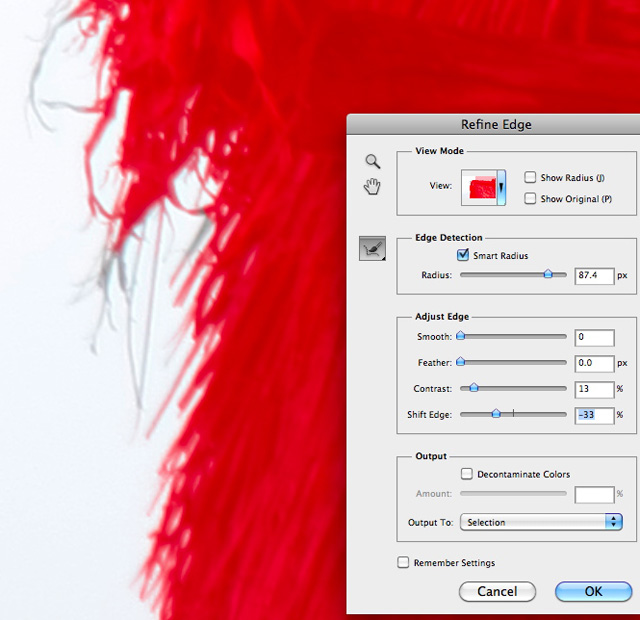This screenshot has height=620, width=640.
Task: Click the Smooth value field
Action: [594, 338]
